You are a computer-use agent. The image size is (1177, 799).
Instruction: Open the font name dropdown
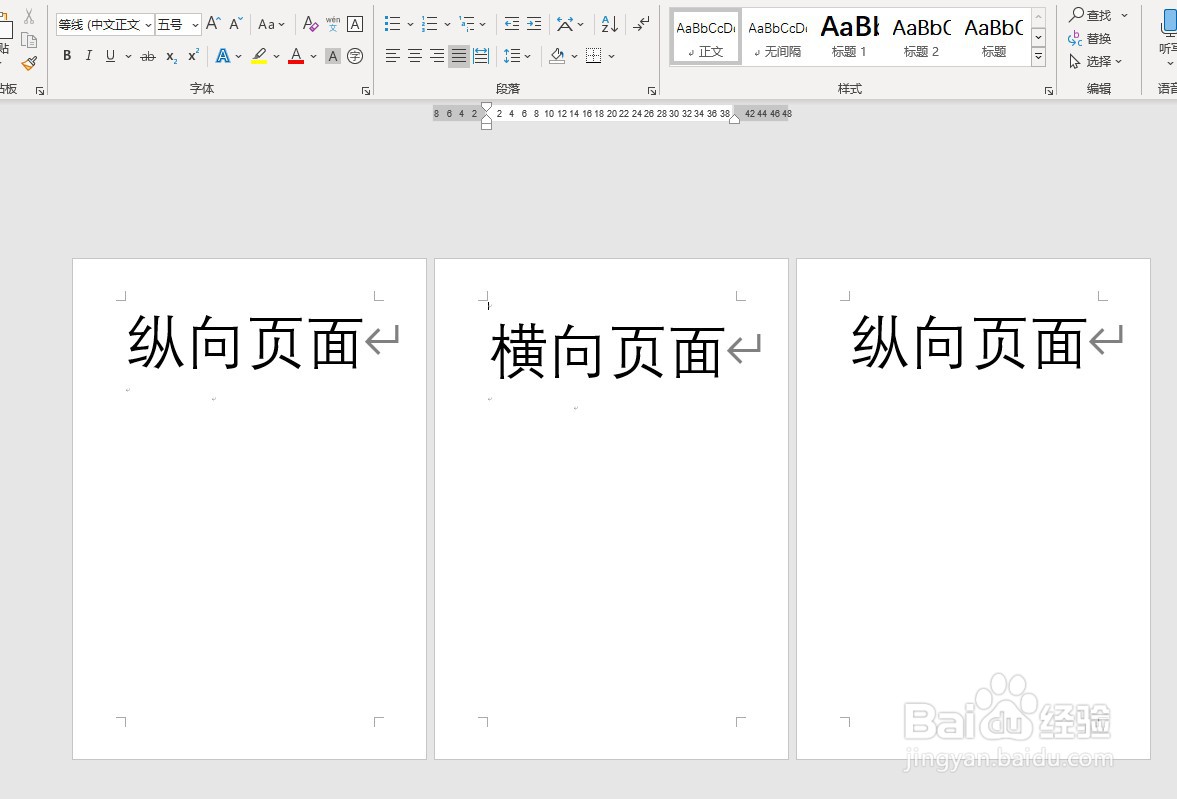pos(147,24)
